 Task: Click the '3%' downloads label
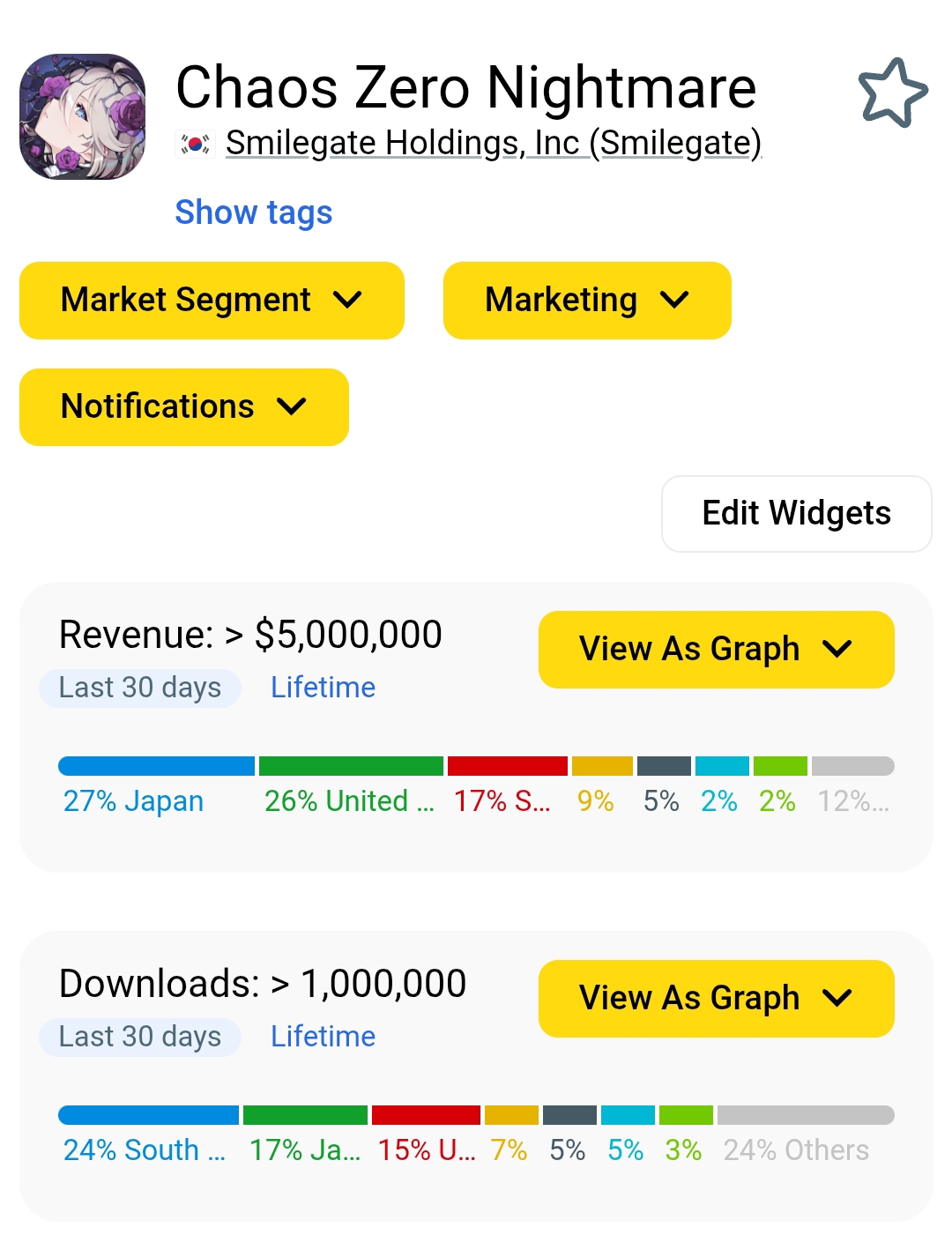tap(683, 1150)
